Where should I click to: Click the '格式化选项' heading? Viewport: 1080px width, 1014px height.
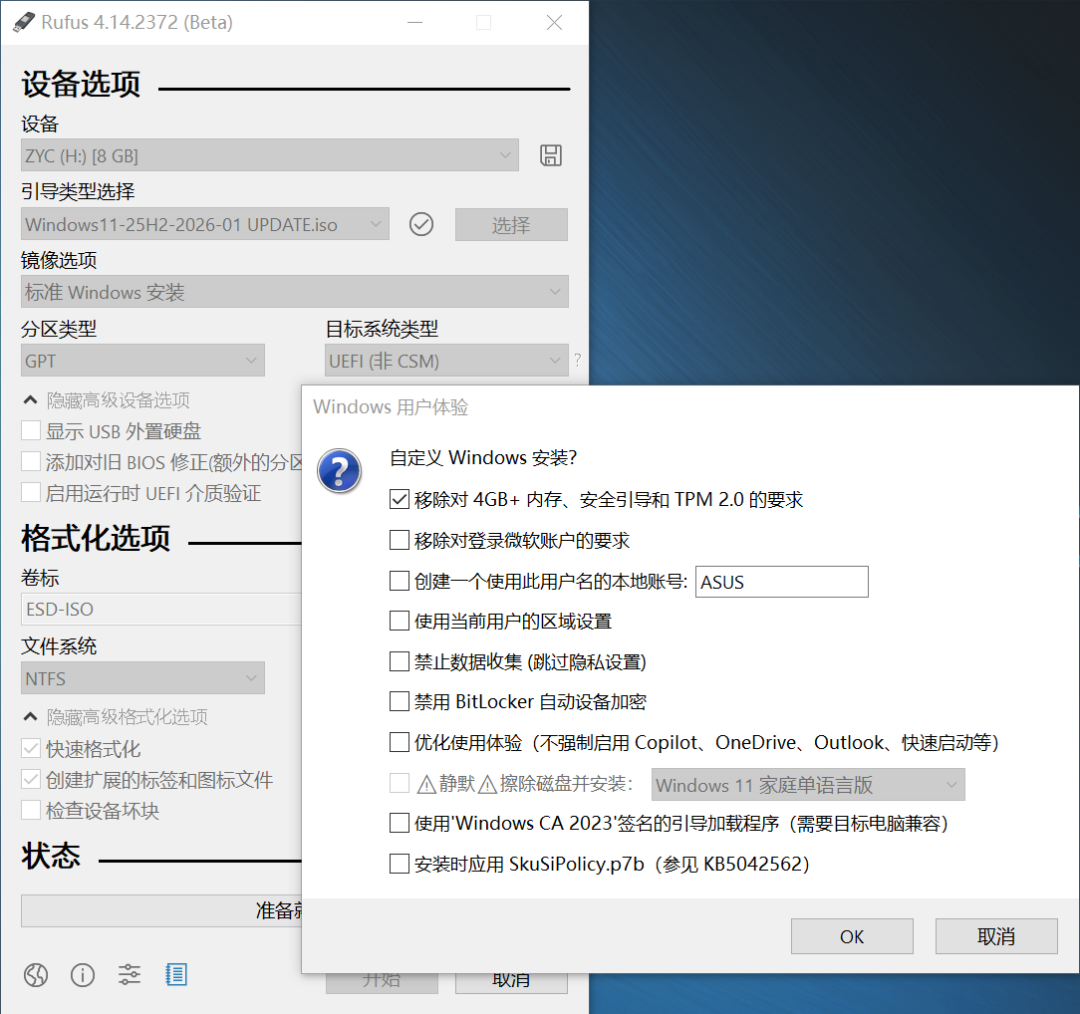(x=96, y=538)
